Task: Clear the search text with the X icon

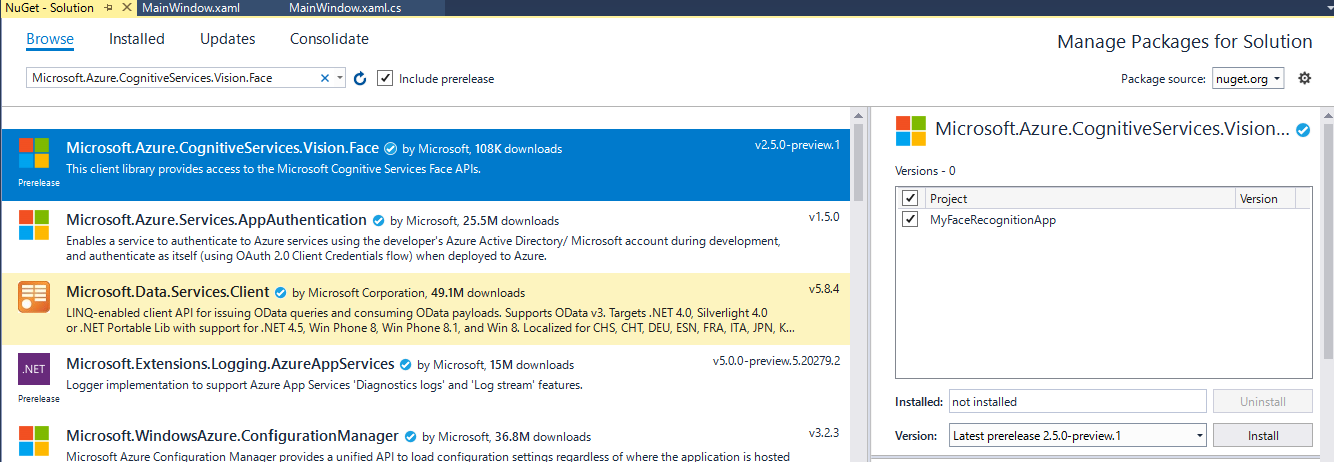Action: click(325, 78)
